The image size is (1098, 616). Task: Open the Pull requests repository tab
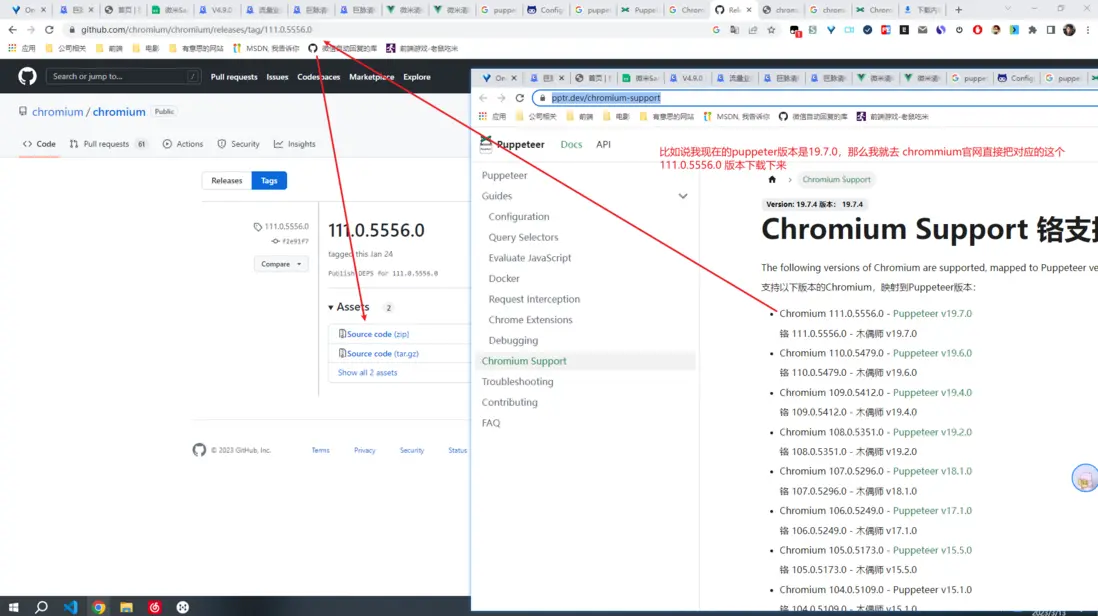pos(108,144)
